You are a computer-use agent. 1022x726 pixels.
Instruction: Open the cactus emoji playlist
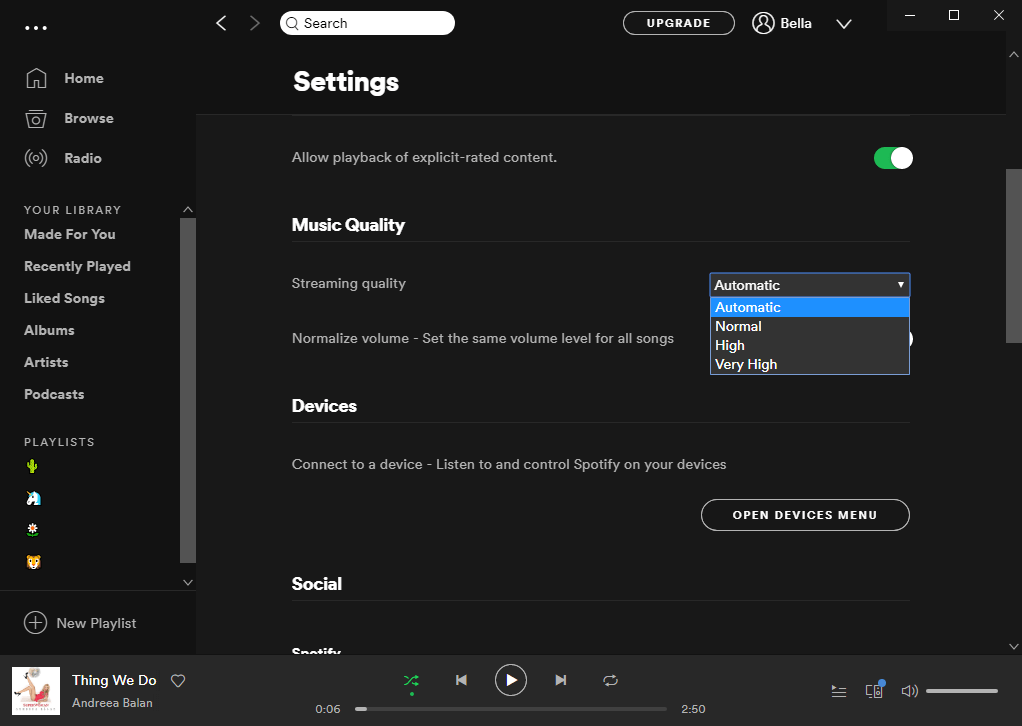point(32,465)
